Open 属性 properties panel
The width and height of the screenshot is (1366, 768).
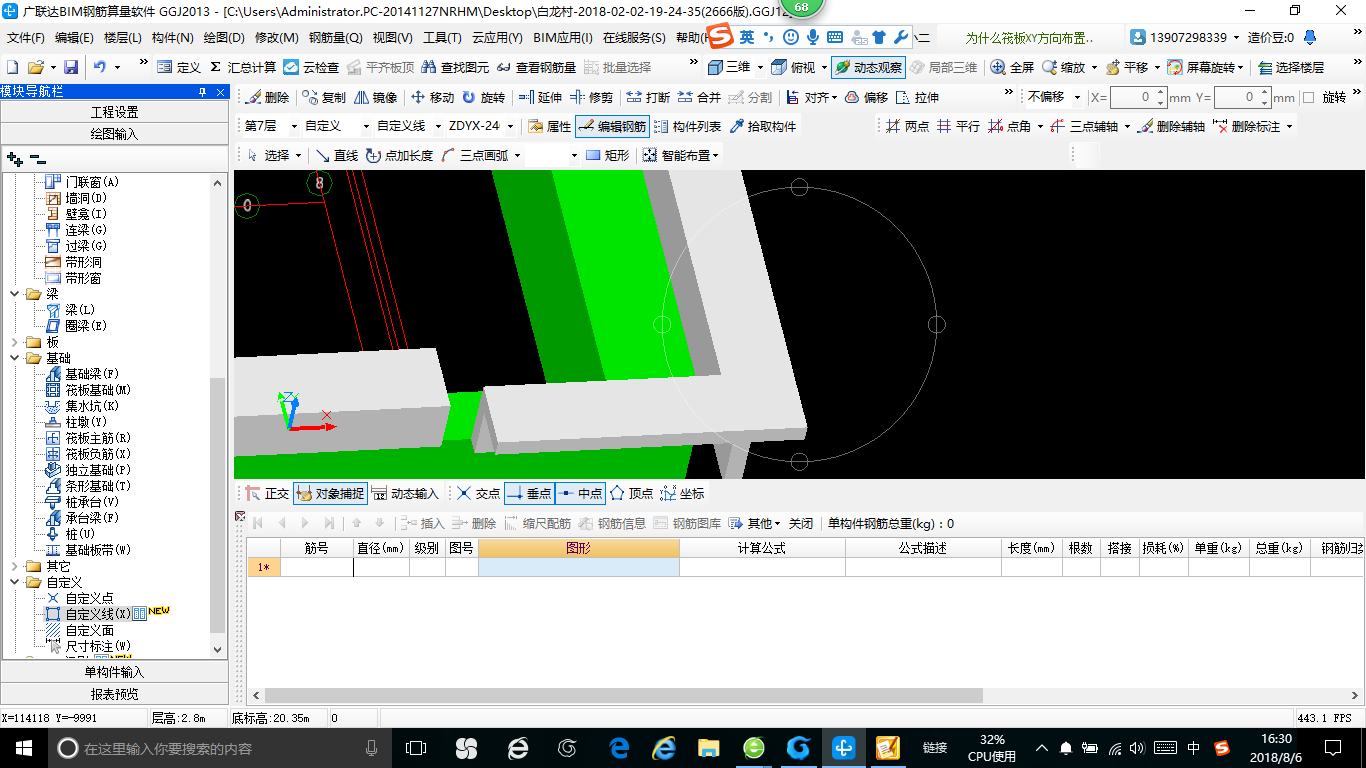pyautogui.click(x=549, y=126)
